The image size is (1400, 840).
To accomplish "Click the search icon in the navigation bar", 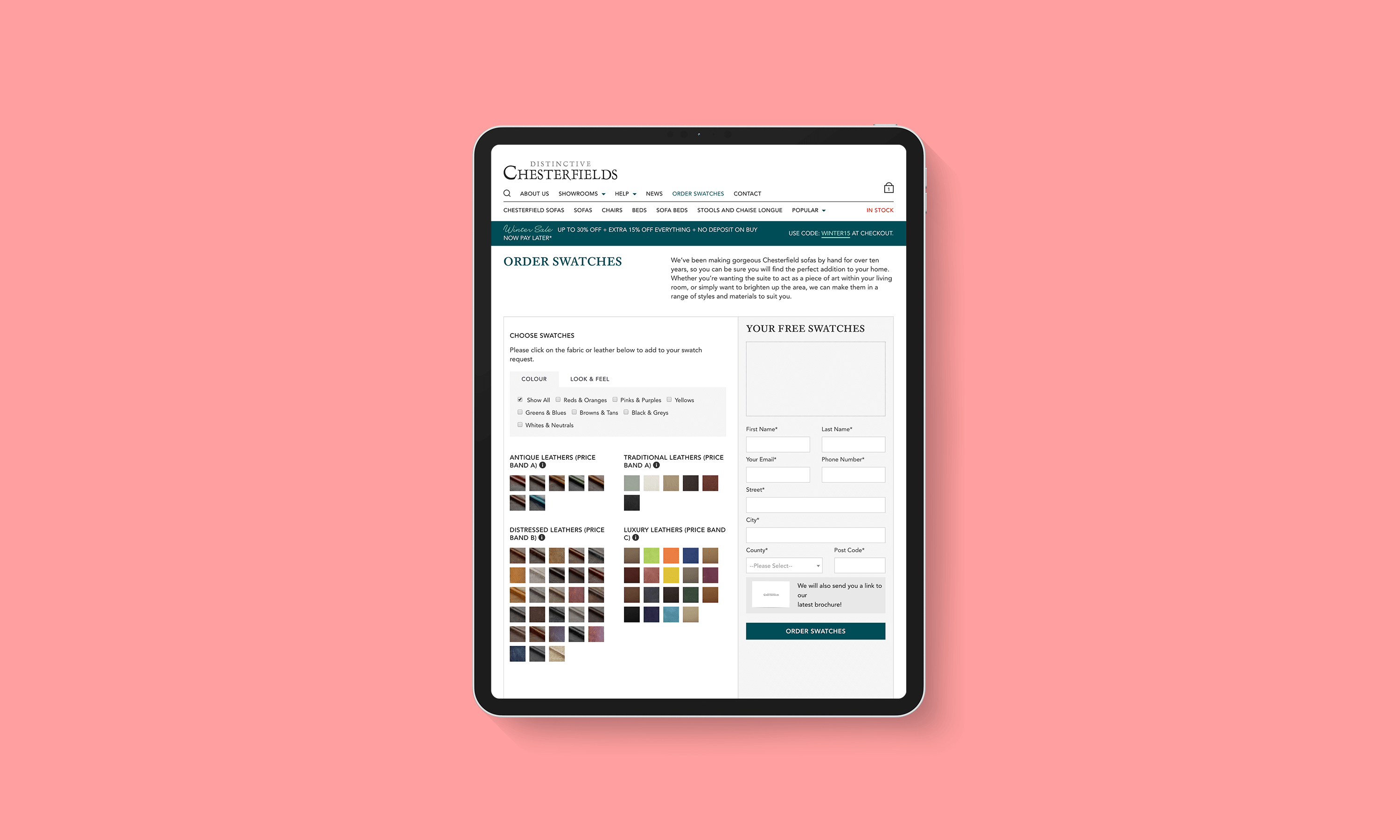I will (506, 193).
